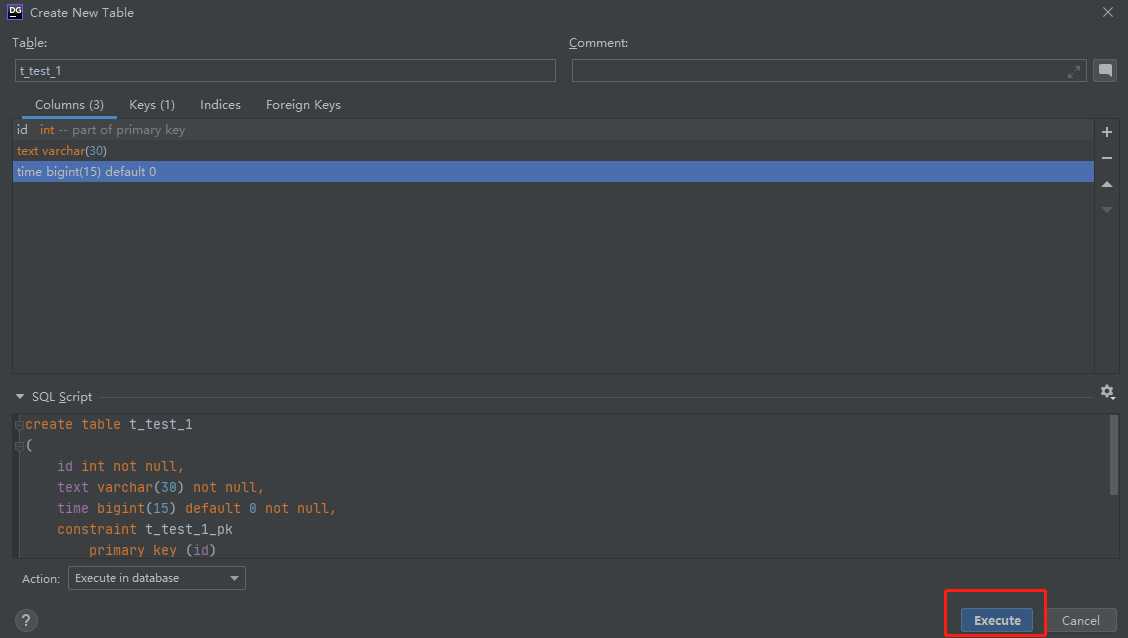The width and height of the screenshot is (1128, 638).
Task: Move selected column down
Action: [1106, 210]
